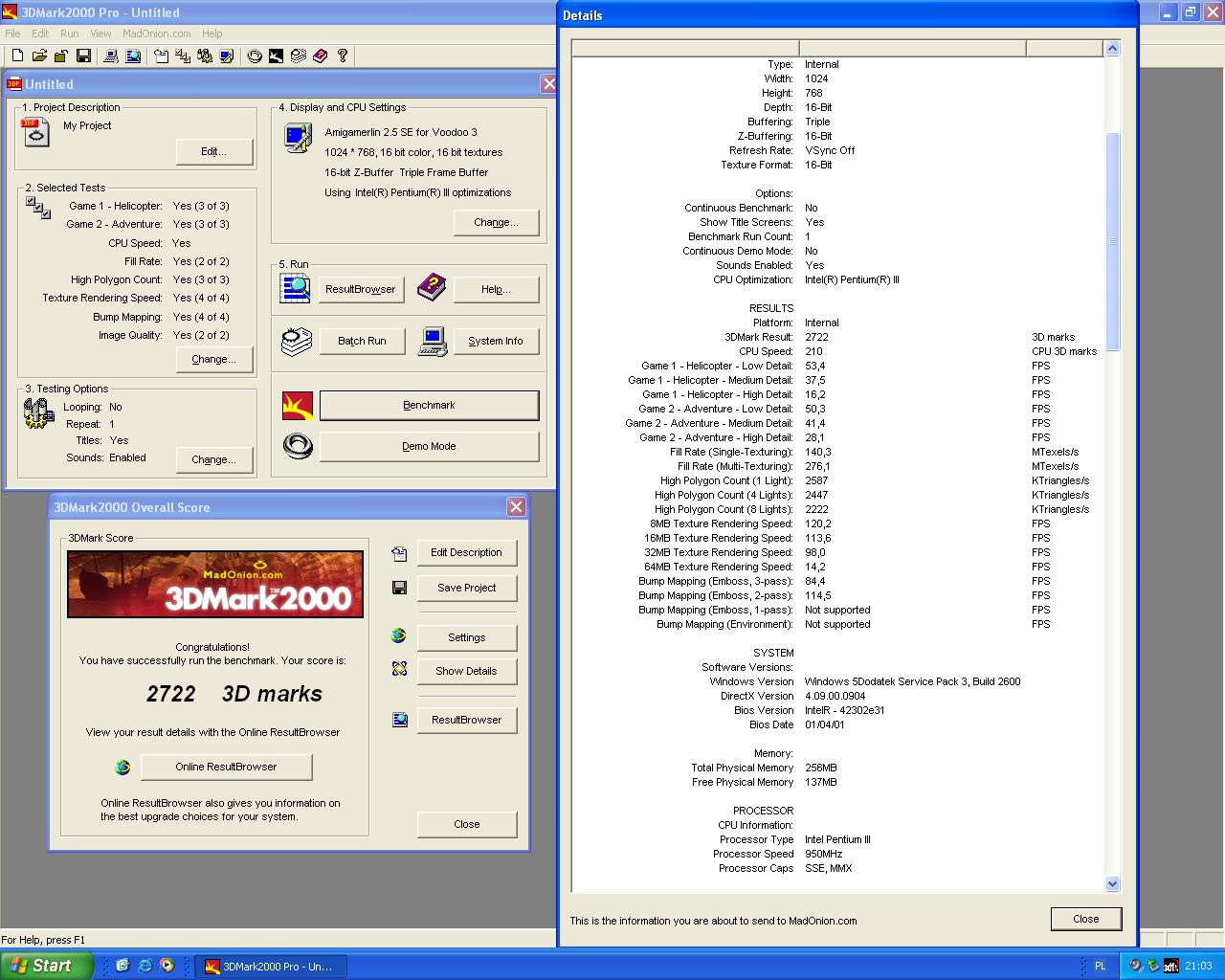
Task: Click the Display and CPU Settings monitor icon
Action: point(298,139)
